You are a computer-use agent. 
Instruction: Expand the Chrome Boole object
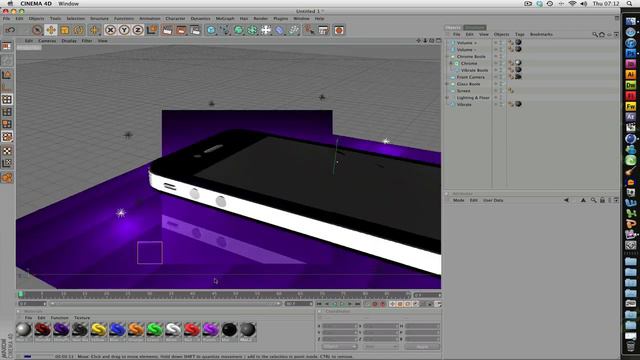[447, 56]
